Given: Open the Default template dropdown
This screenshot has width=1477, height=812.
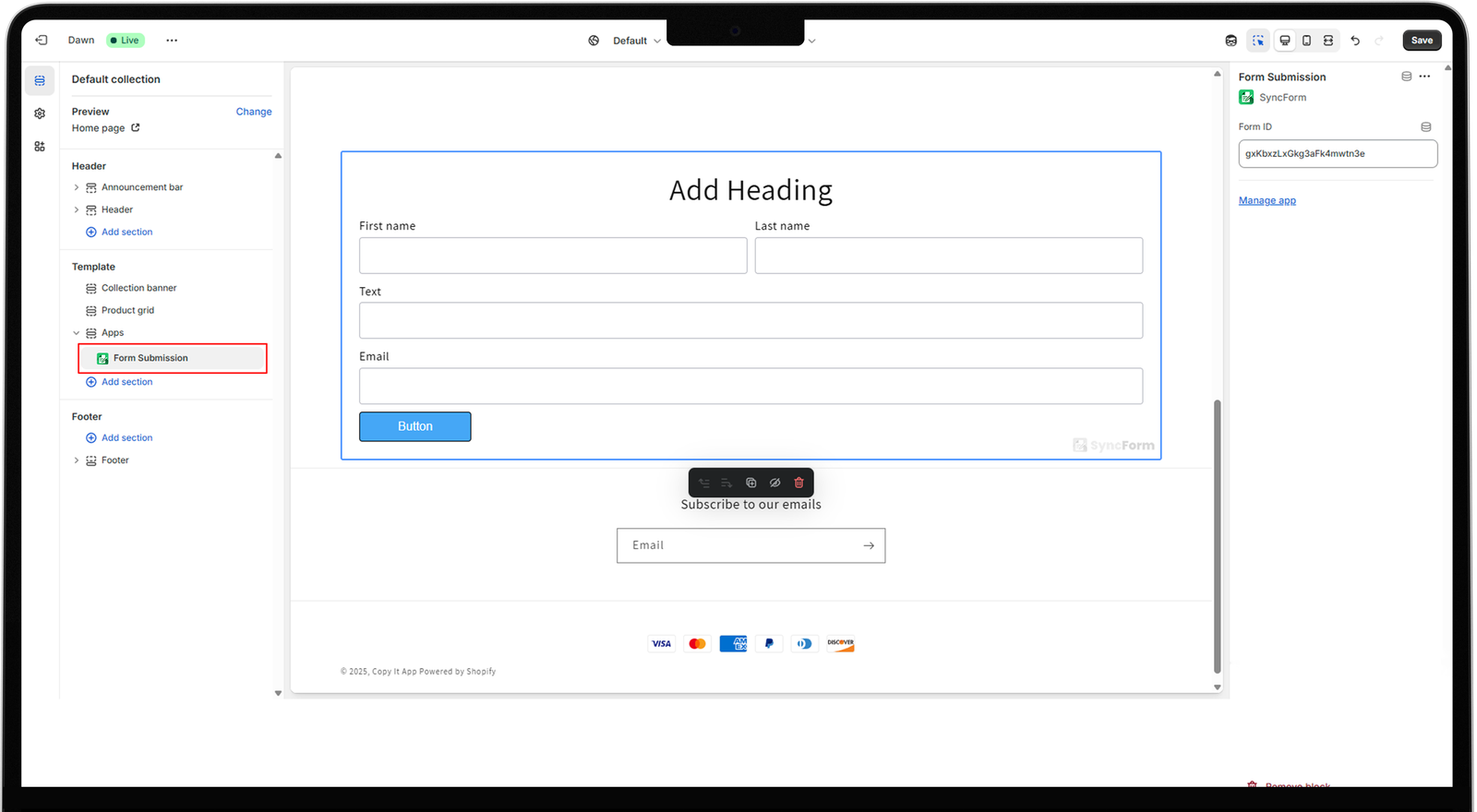Looking at the screenshot, I should pos(637,41).
